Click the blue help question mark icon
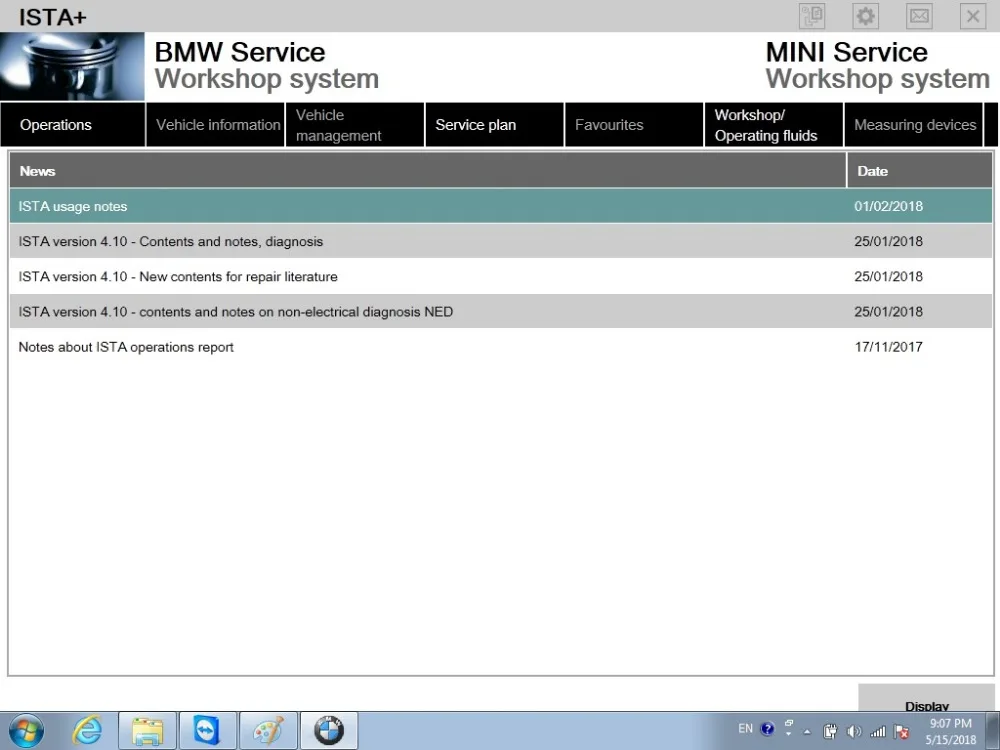This screenshot has height=750, width=1000. pos(767,728)
